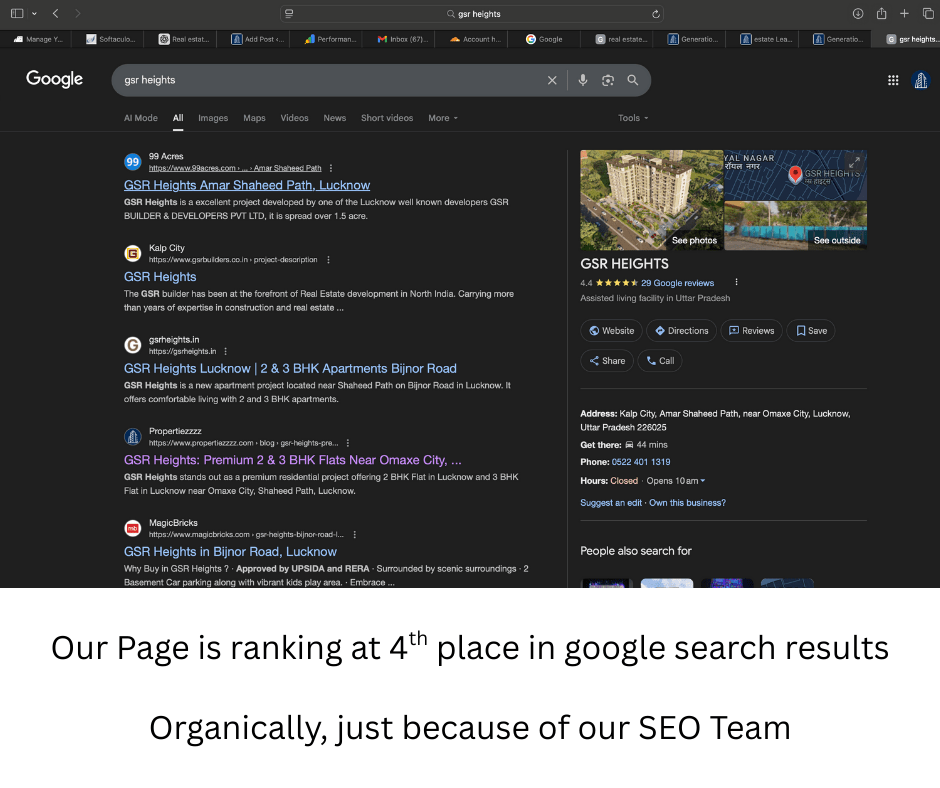The image size is (940, 788).
Task: Open the Images search tab
Action: tap(213, 118)
